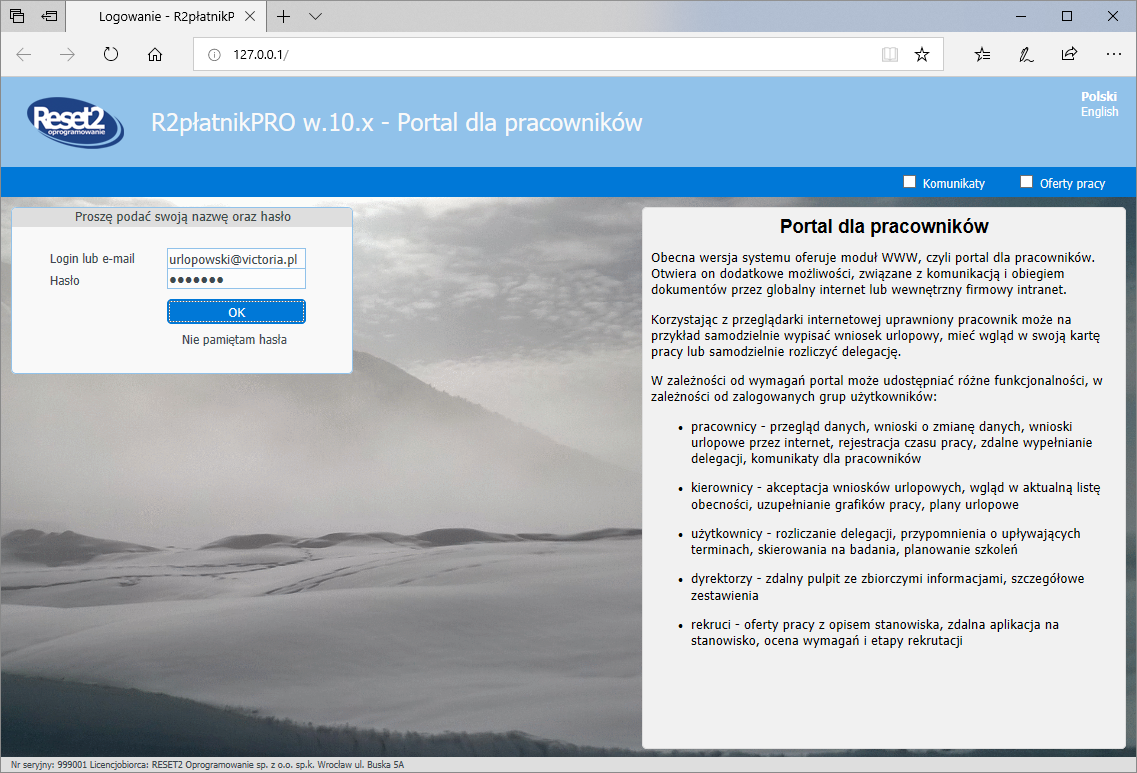
Task: Close the Logowanie tab
Action: (x=249, y=16)
